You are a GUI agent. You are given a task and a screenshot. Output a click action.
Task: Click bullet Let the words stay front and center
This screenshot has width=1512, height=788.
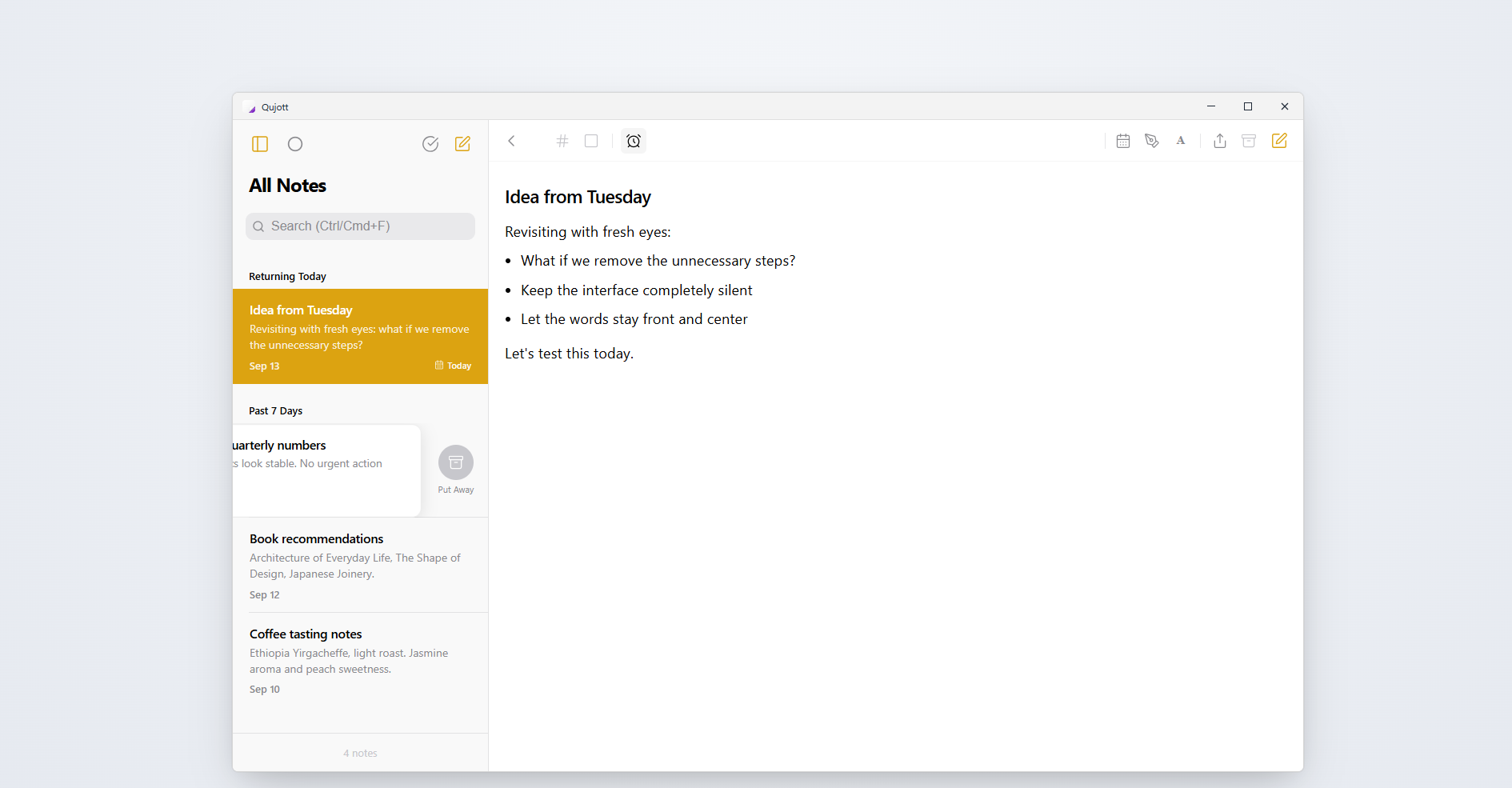point(634,319)
